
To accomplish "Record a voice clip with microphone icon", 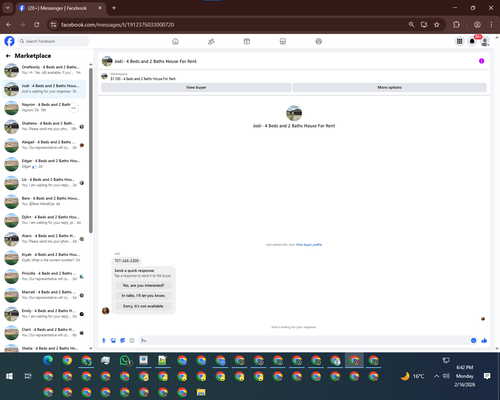I will 104,340.
